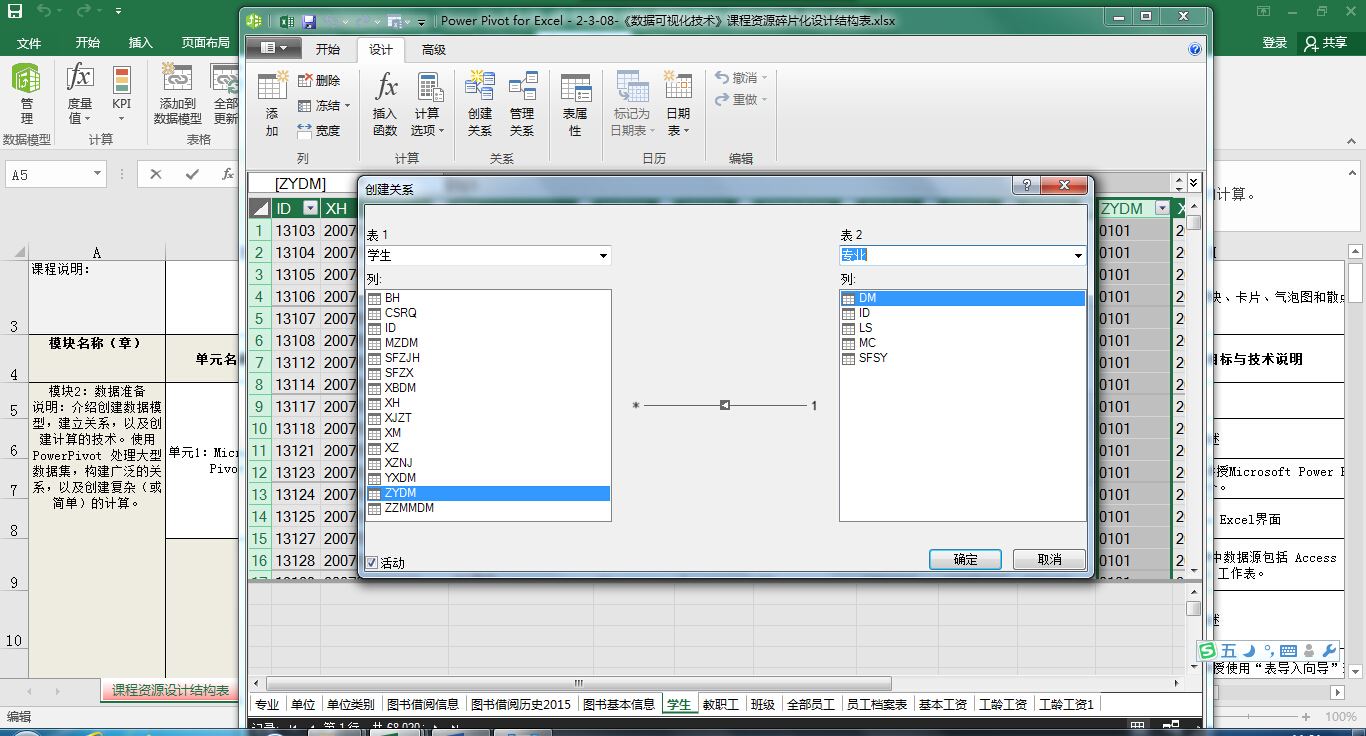Switch to 高级 tab in Power Pivot

[433, 50]
